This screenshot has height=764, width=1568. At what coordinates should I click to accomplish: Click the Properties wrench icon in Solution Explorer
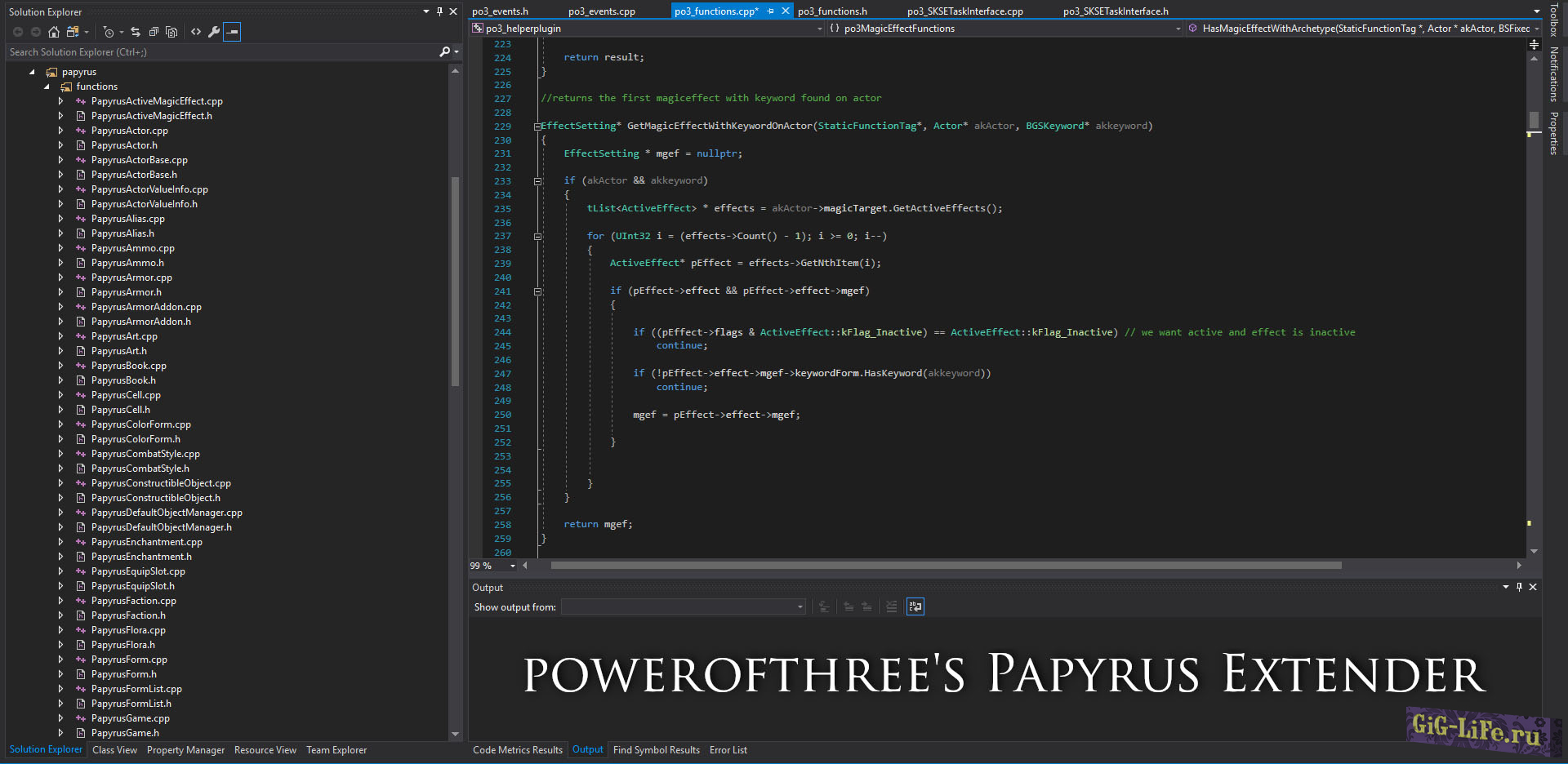[x=213, y=32]
